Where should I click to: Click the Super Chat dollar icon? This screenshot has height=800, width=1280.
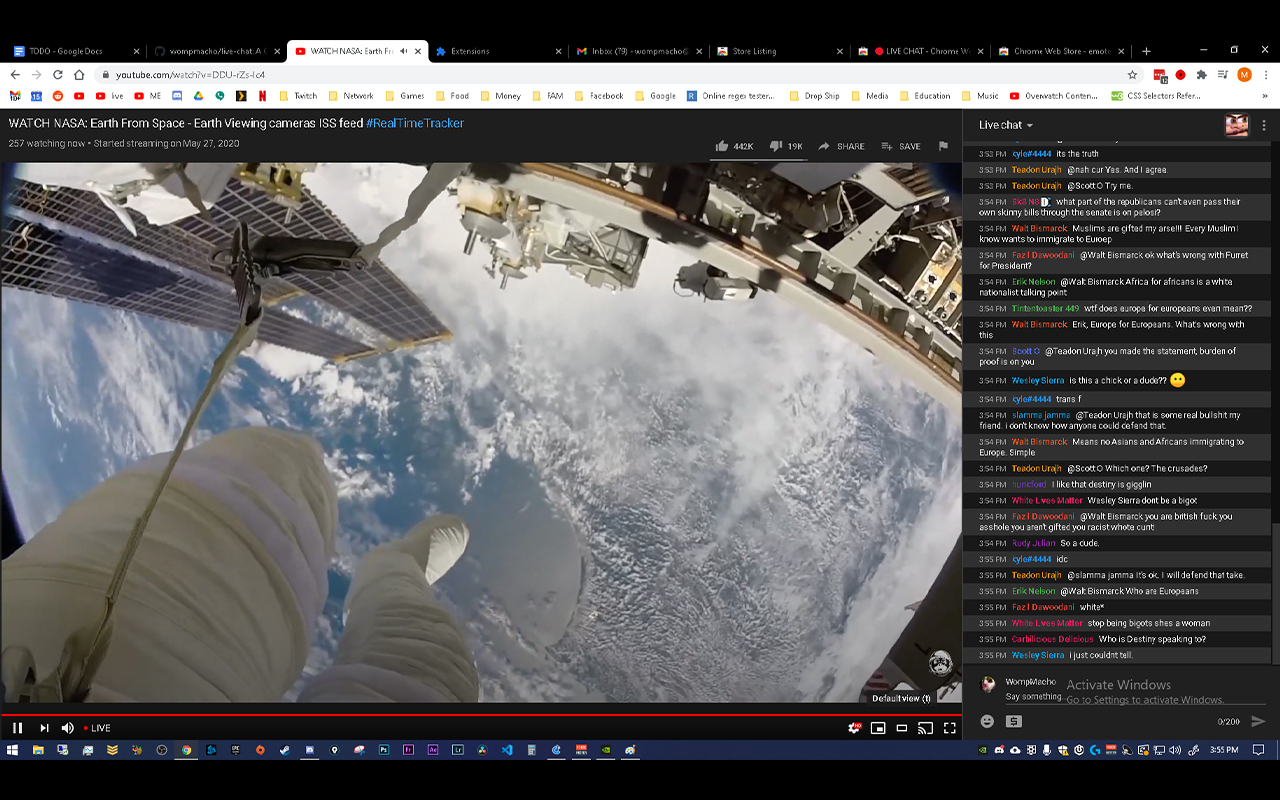tap(1014, 721)
